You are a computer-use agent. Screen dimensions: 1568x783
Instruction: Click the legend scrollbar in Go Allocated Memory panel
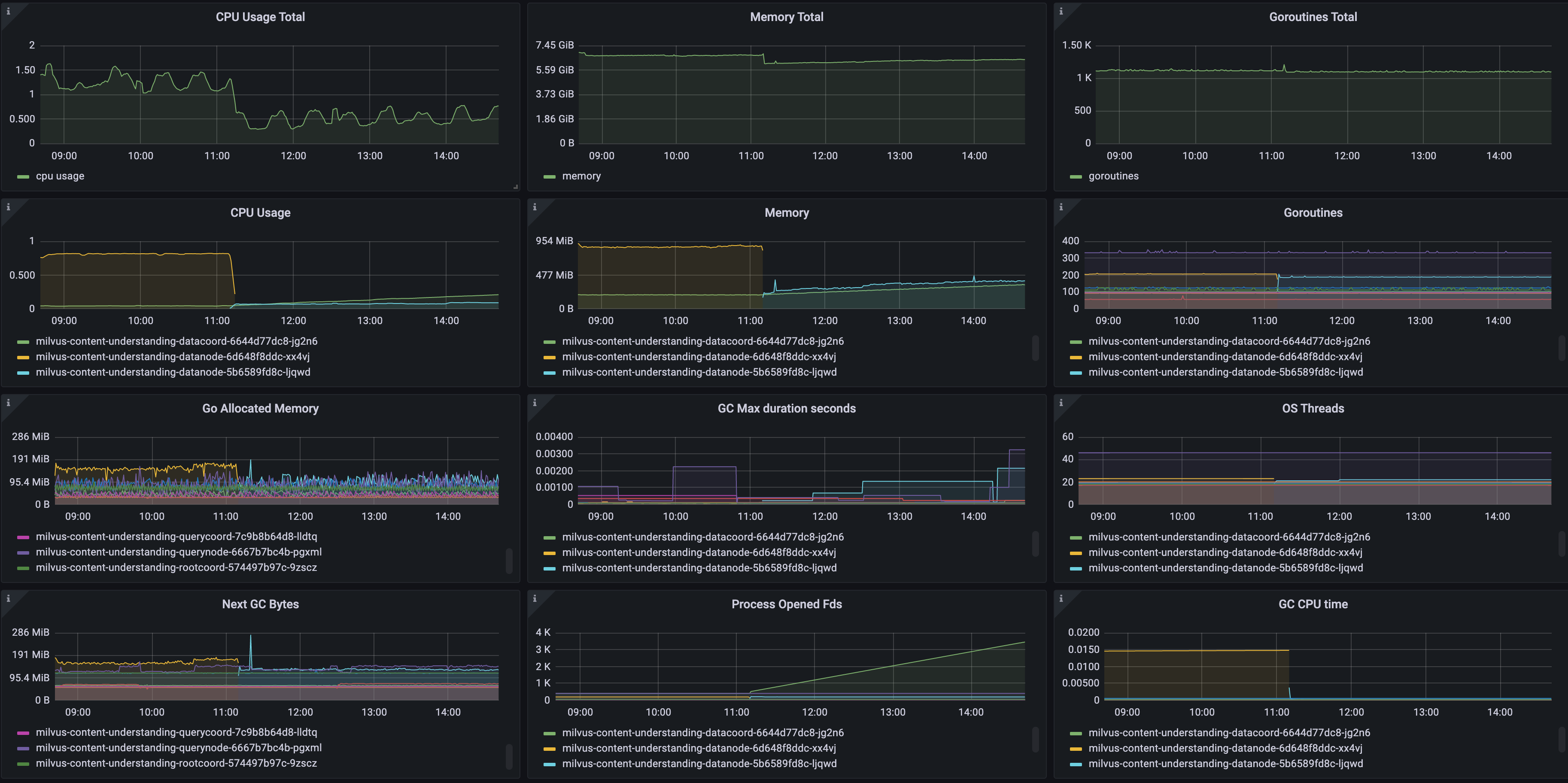tap(509, 561)
